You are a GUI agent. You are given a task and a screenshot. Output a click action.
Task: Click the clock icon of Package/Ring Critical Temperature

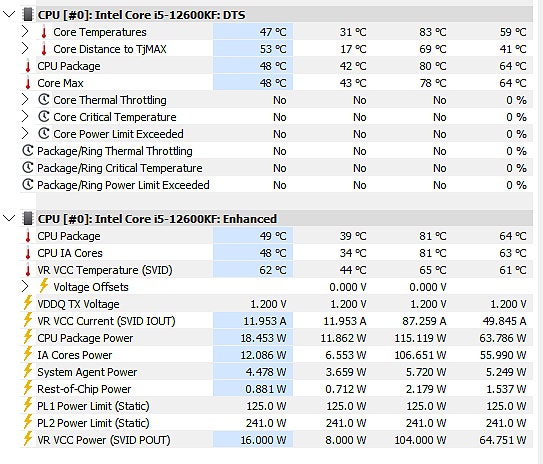(x=28, y=168)
